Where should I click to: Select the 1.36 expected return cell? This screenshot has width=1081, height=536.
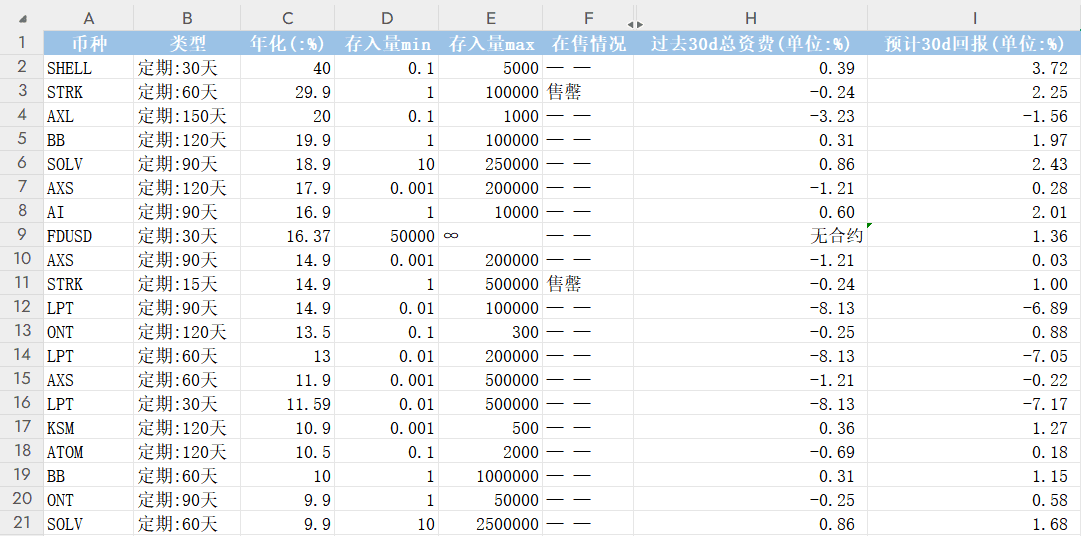tap(974, 236)
